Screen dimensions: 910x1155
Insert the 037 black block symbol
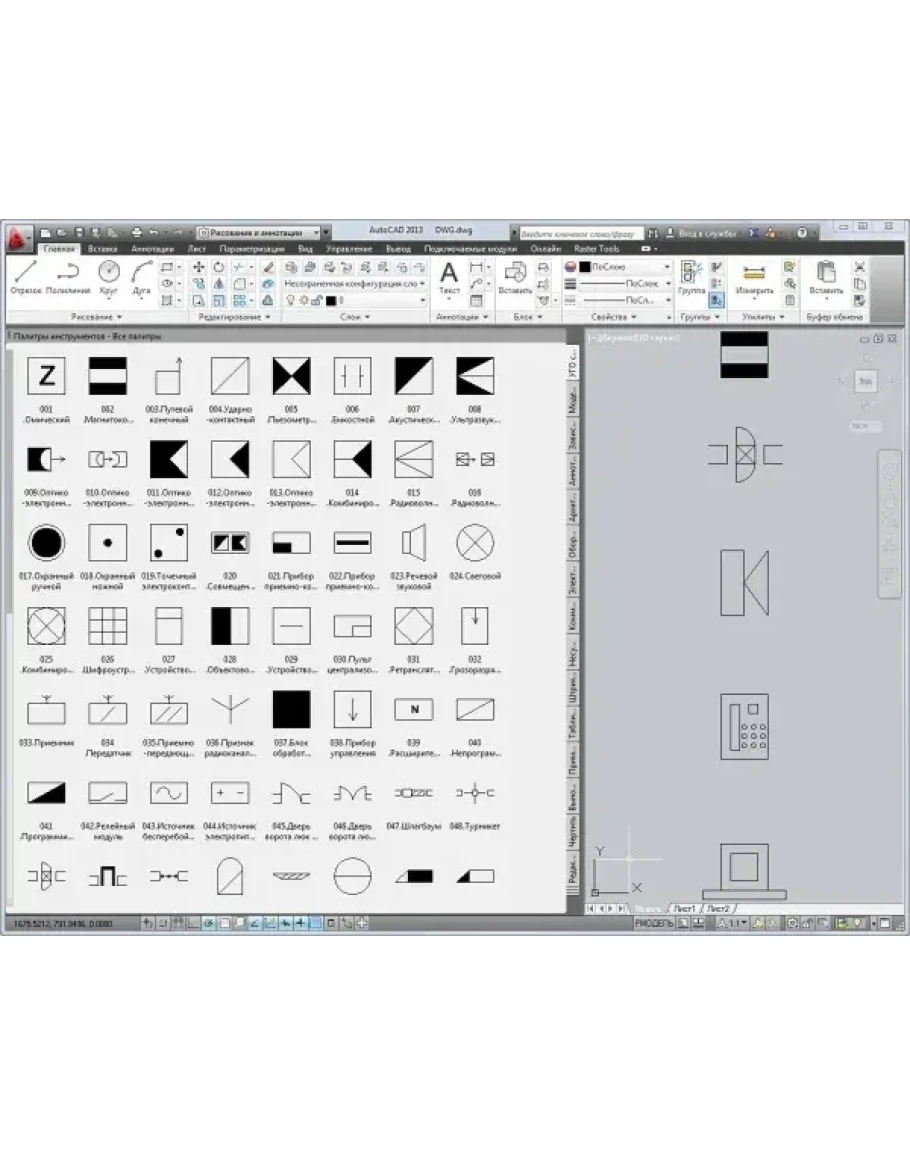click(x=291, y=709)
